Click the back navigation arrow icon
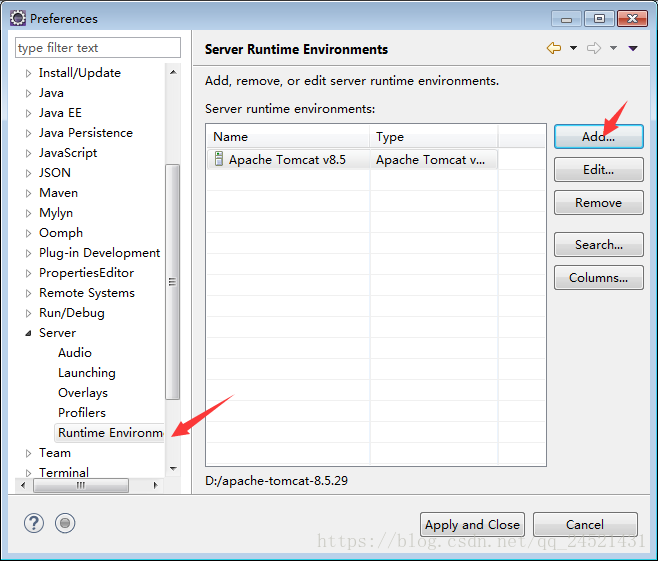658x561 pixels. [554, 48]
